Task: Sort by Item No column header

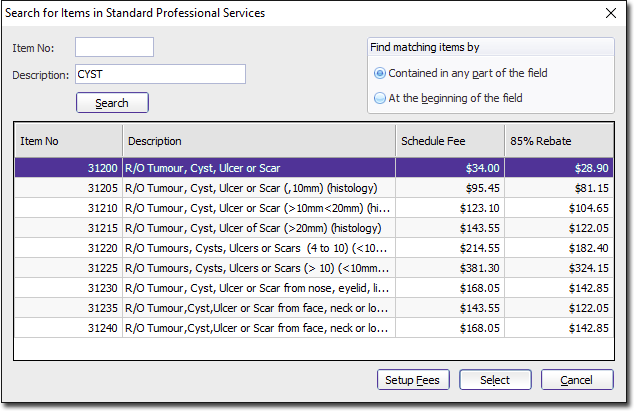Action: click(68, 141)
